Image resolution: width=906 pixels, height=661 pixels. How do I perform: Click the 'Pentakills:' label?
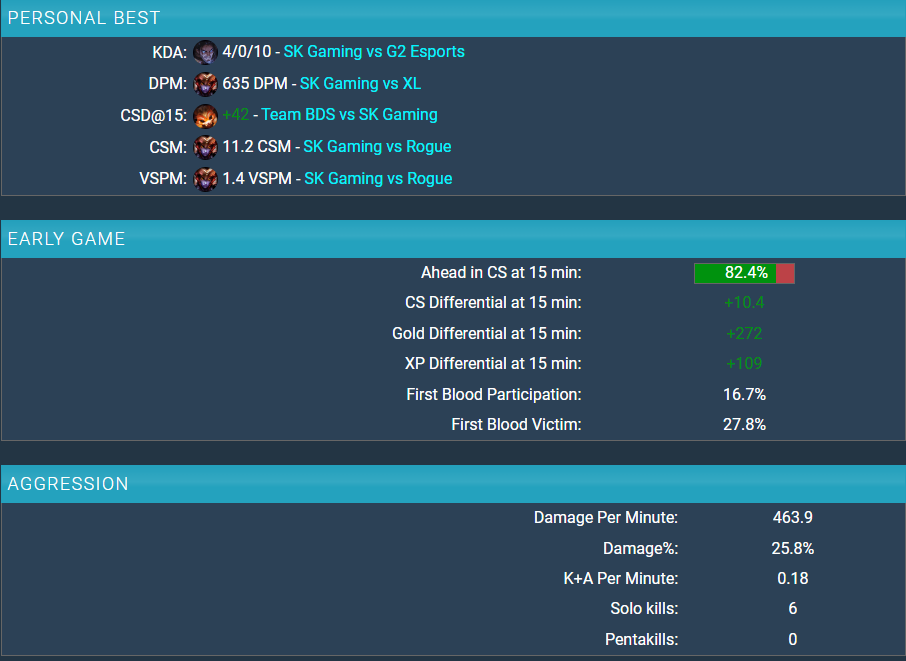click(641, 640)
